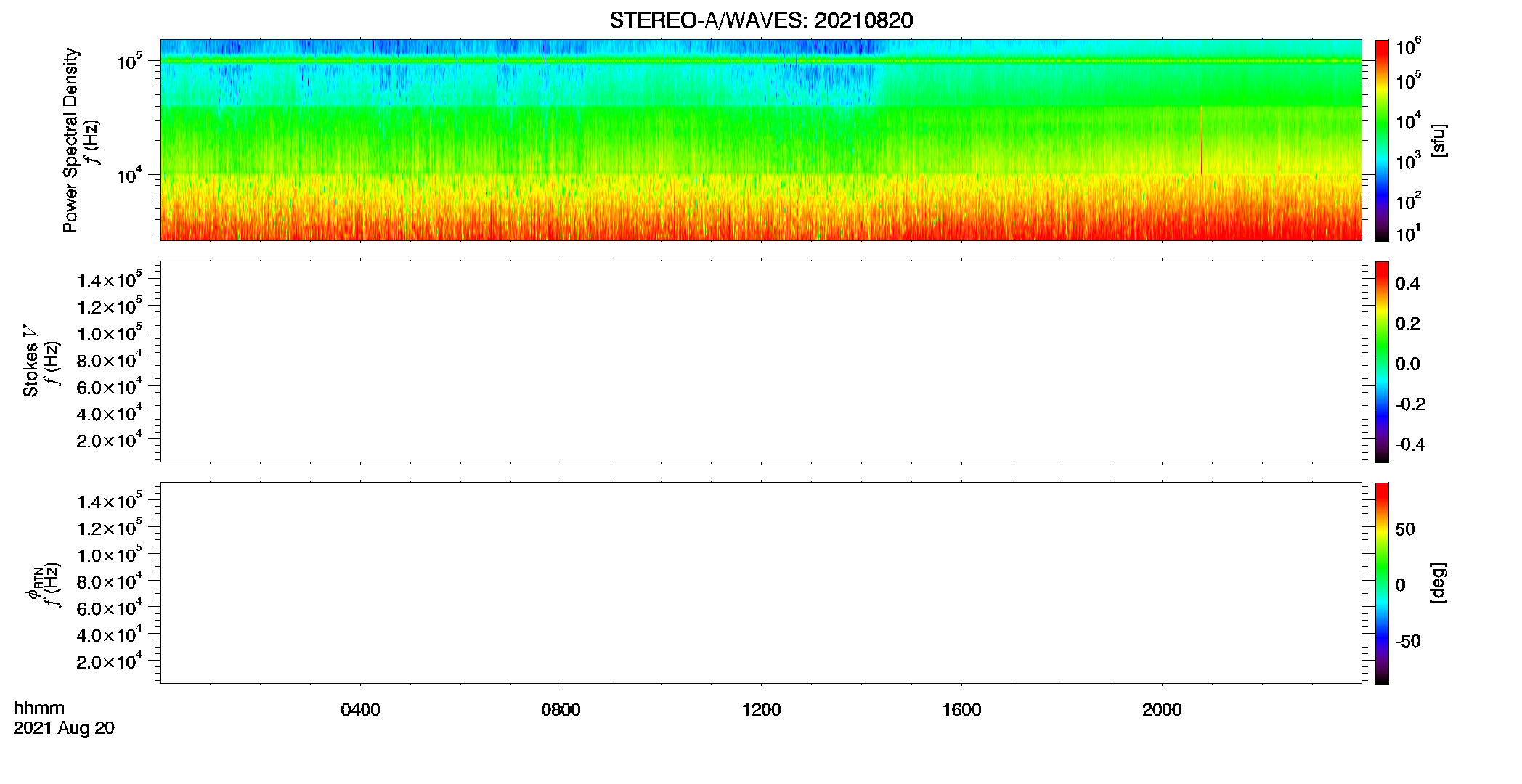The height and width of the screenshot is (784, 1522).
Task: Click the Power Spectral Density axis label
Action: pyautogui.click(x=70, y=140)
